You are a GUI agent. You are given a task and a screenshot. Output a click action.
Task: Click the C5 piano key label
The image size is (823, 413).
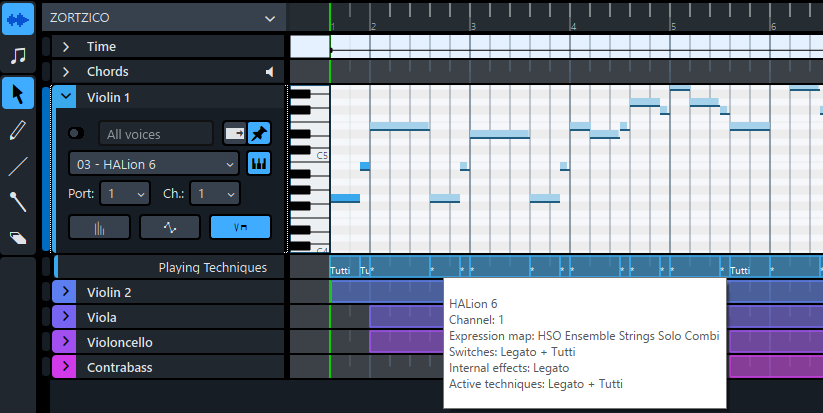point(322,155)
